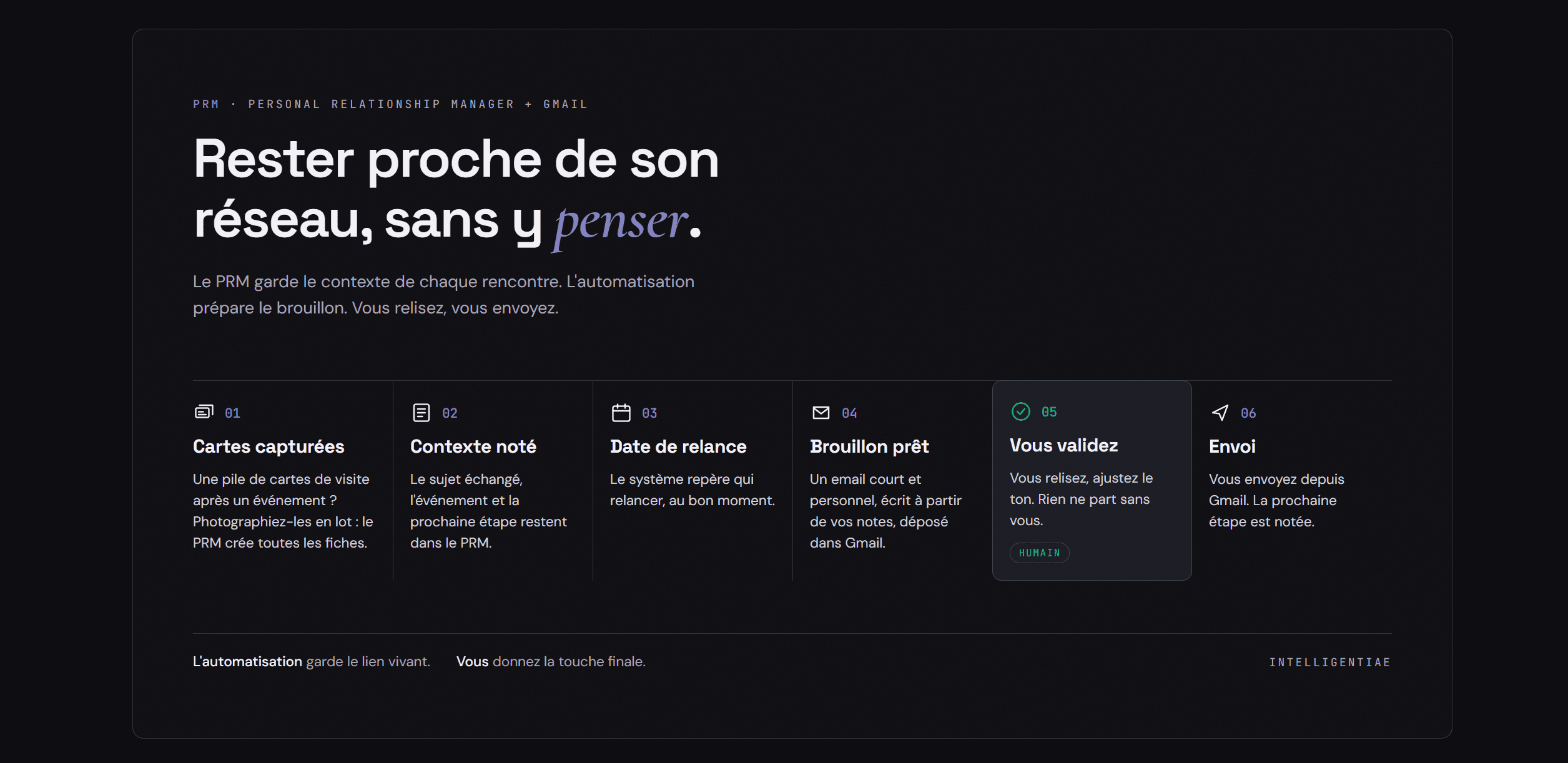Screen dimensions: 1568x763
Task: Click the stacked cards icon for step 01
Action: coord(204,412)
